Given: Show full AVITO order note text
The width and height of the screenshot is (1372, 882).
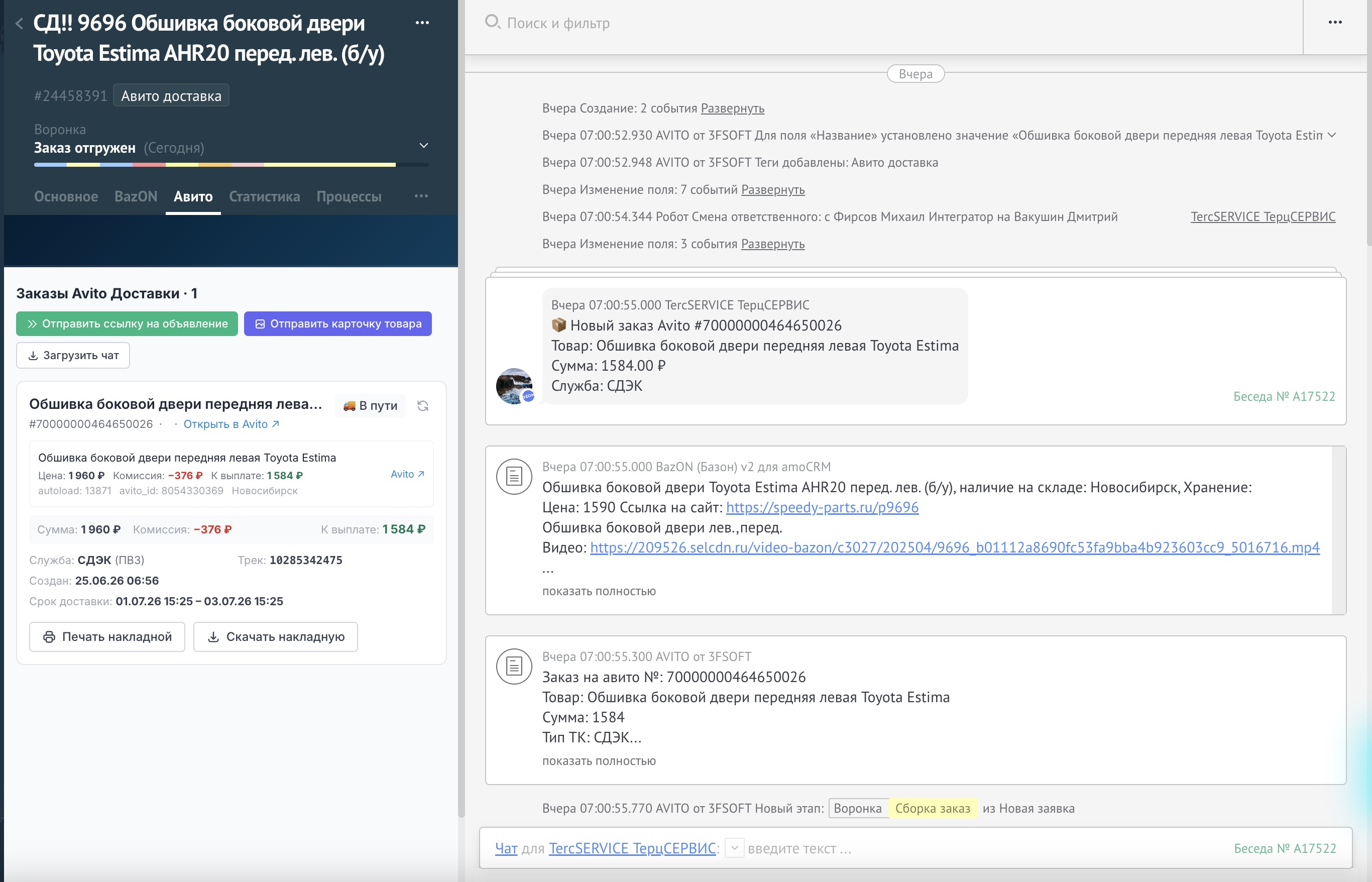Looking at the screenshot, I should tap(599, 760).
